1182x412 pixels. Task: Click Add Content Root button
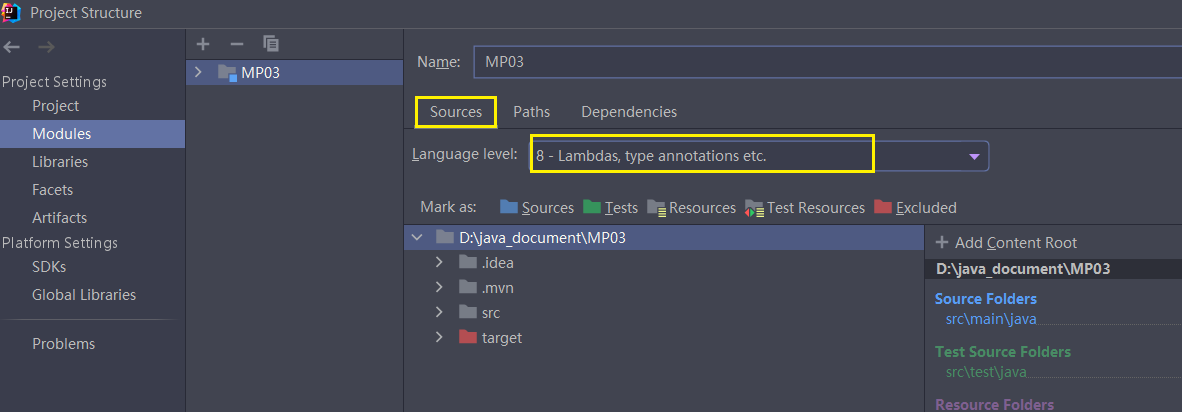(1006, 243)
